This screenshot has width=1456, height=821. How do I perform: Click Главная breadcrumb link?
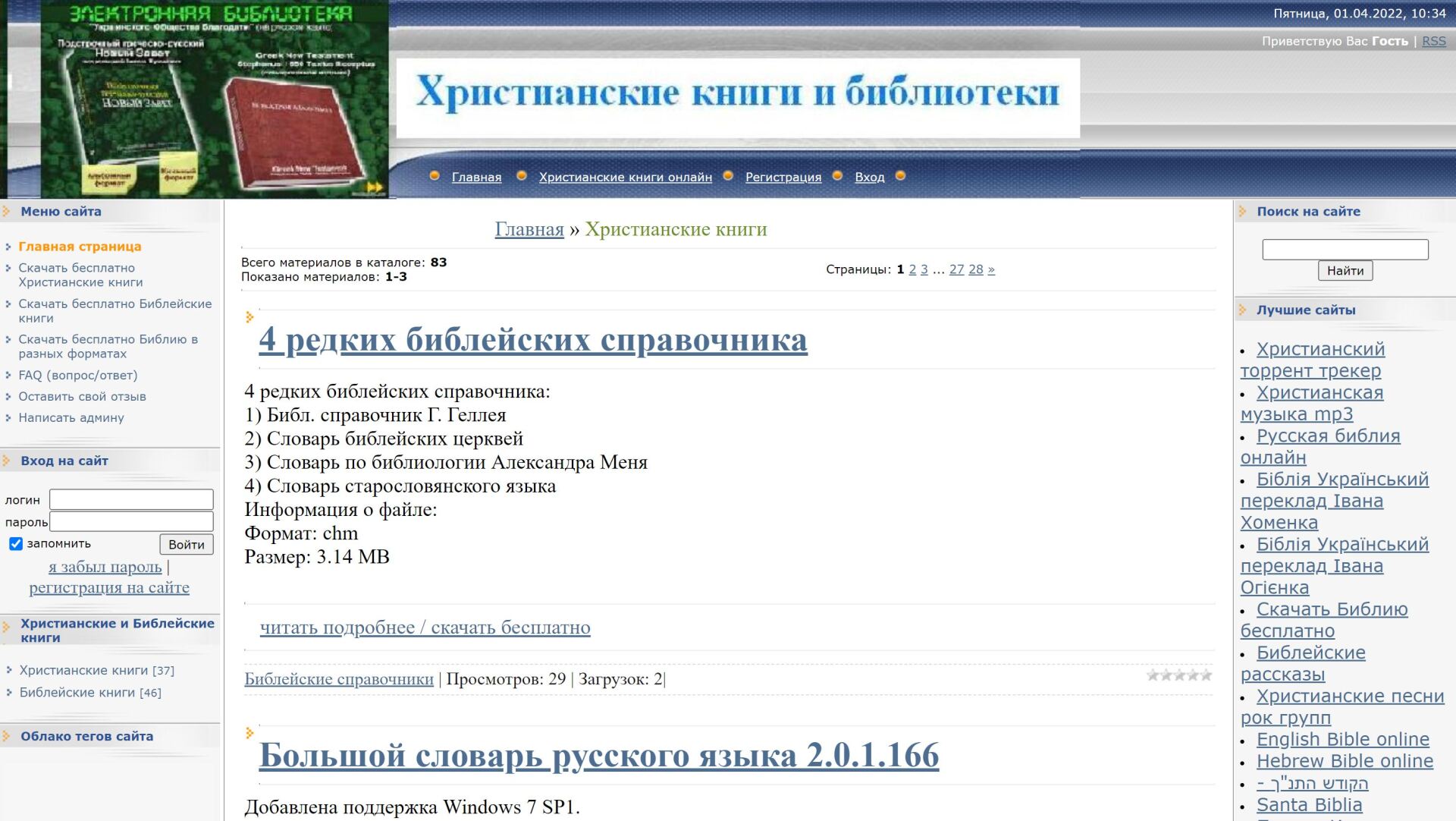pyautogui.click(x=529, y=229)
